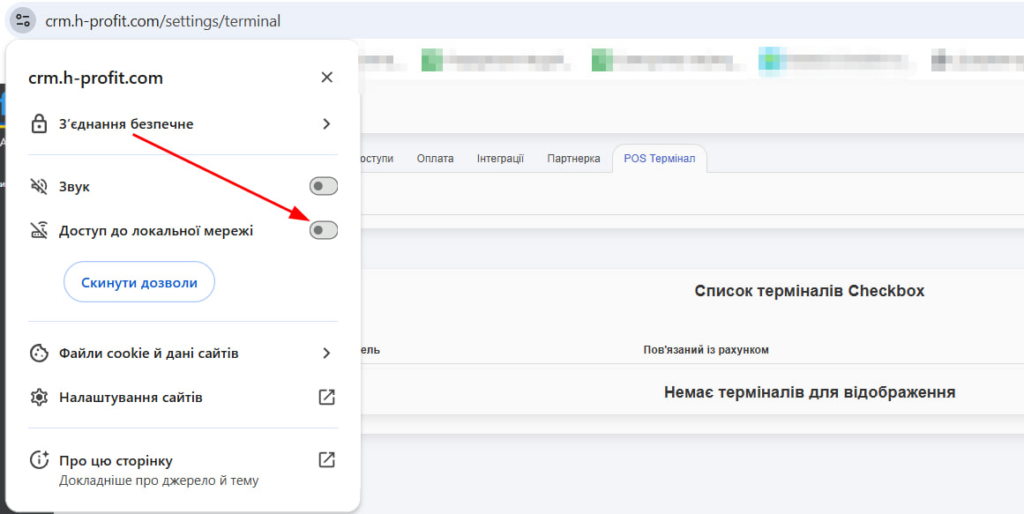Select the POS Термінал tab
Screen dimensions: 1024x514
(x=659, y=159)
